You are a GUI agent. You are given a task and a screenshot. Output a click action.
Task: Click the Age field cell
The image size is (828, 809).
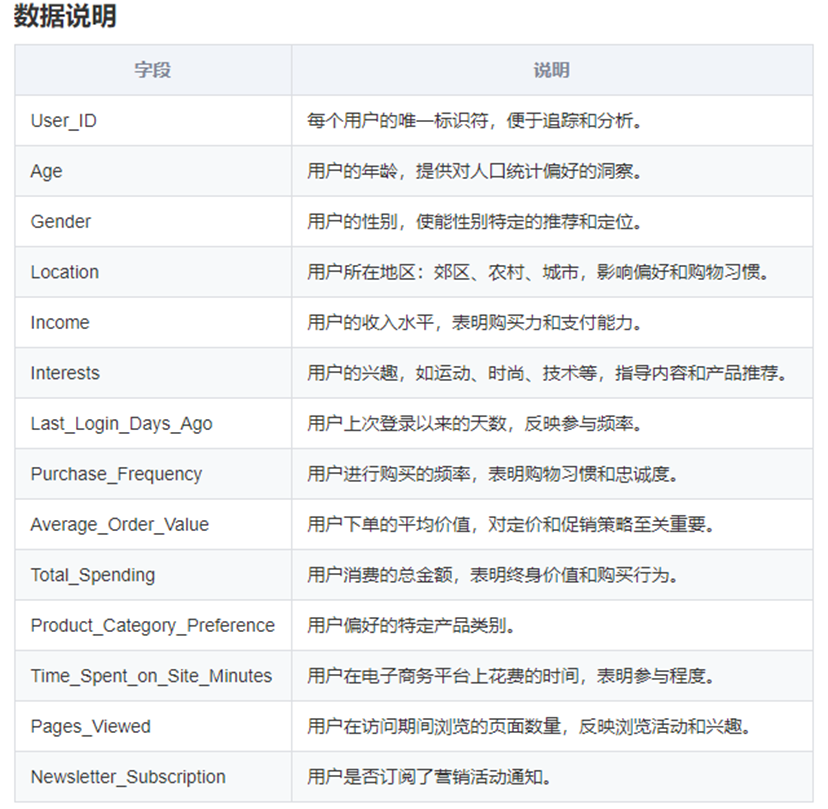pos(44,171)
